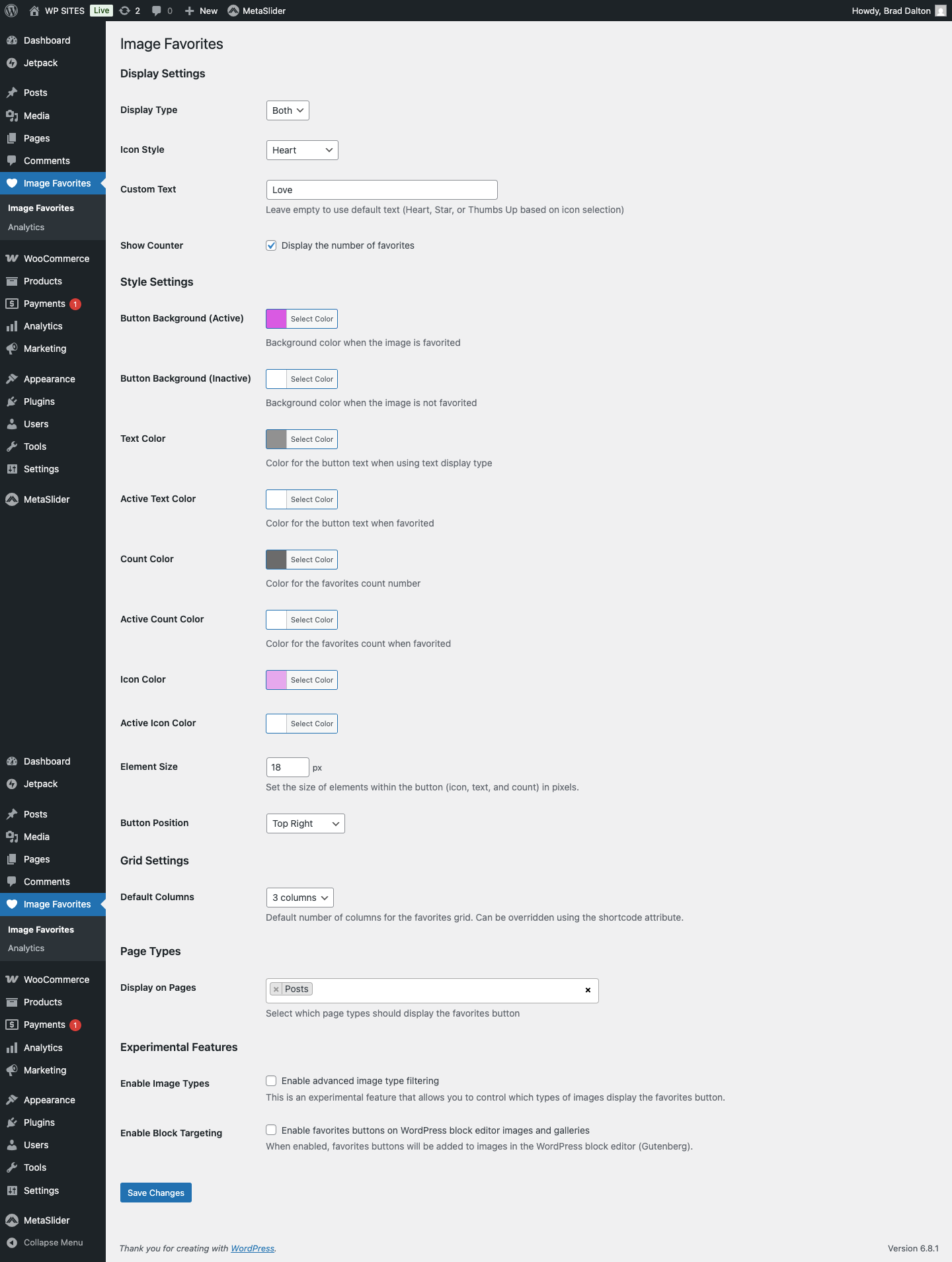Expand the Button Position dropdown
This screenshot has height=1262, width=952.
point(305,823)
